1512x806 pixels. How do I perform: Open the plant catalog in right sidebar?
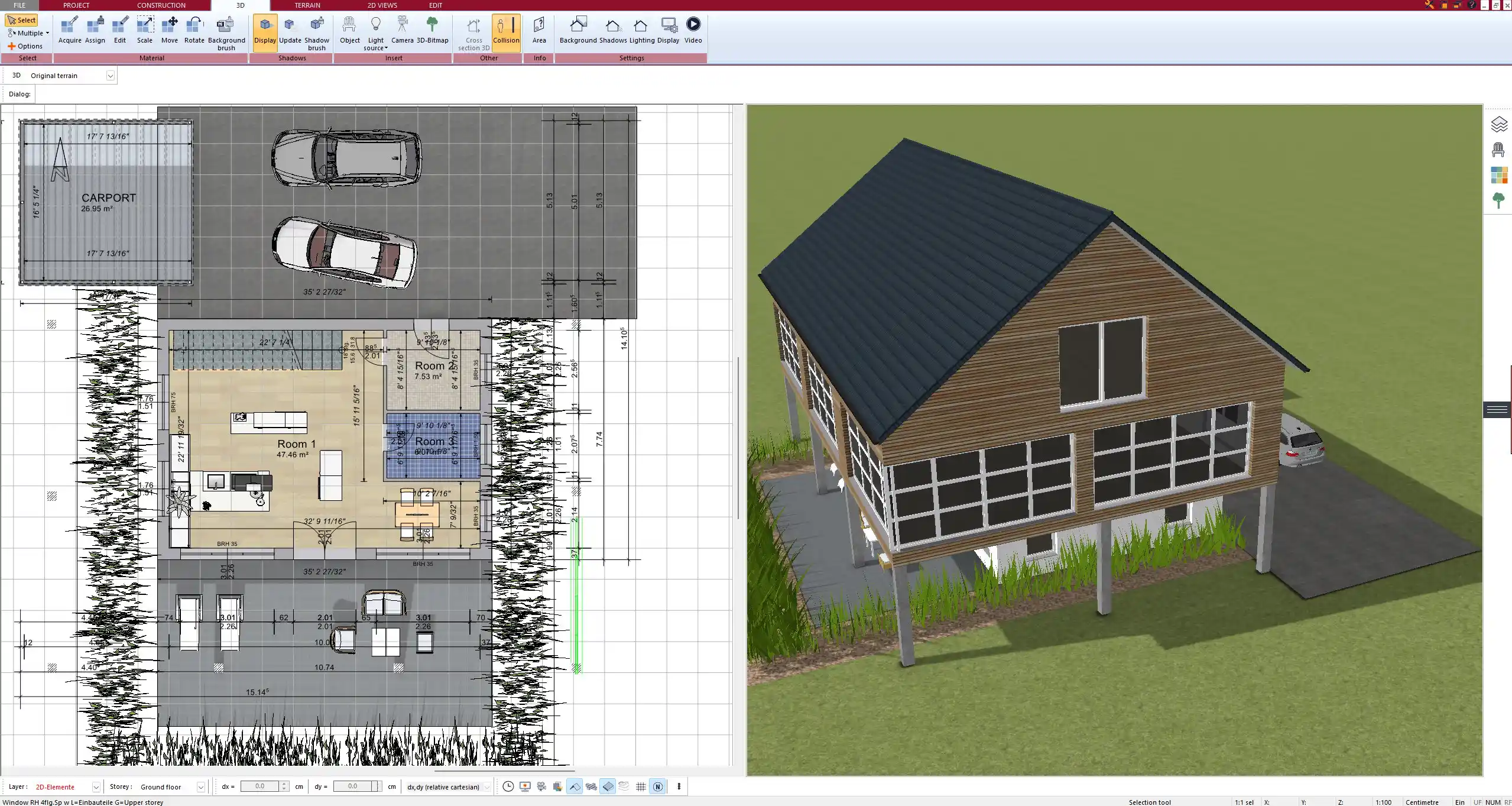coord(1499,200)
